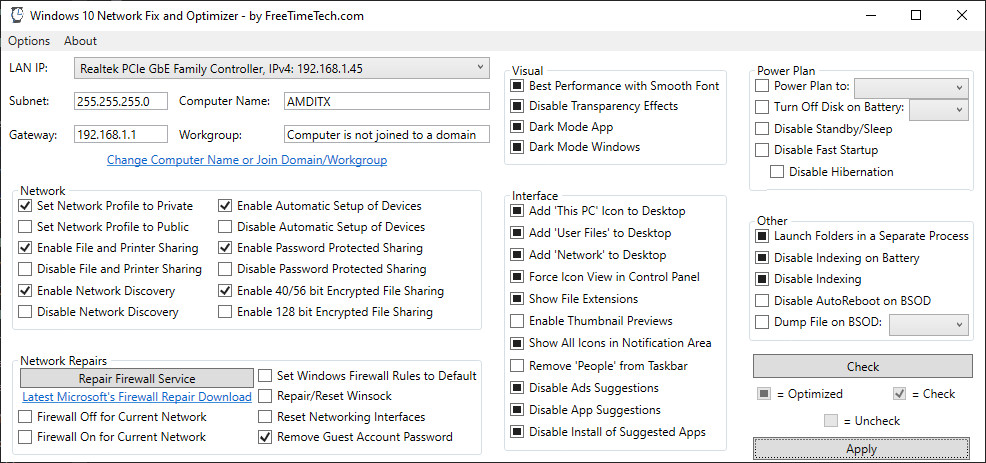Check Disable Automatic Setup of Devices
The width and height of the screenshot is (986, 463).
(x=225, y=226)
